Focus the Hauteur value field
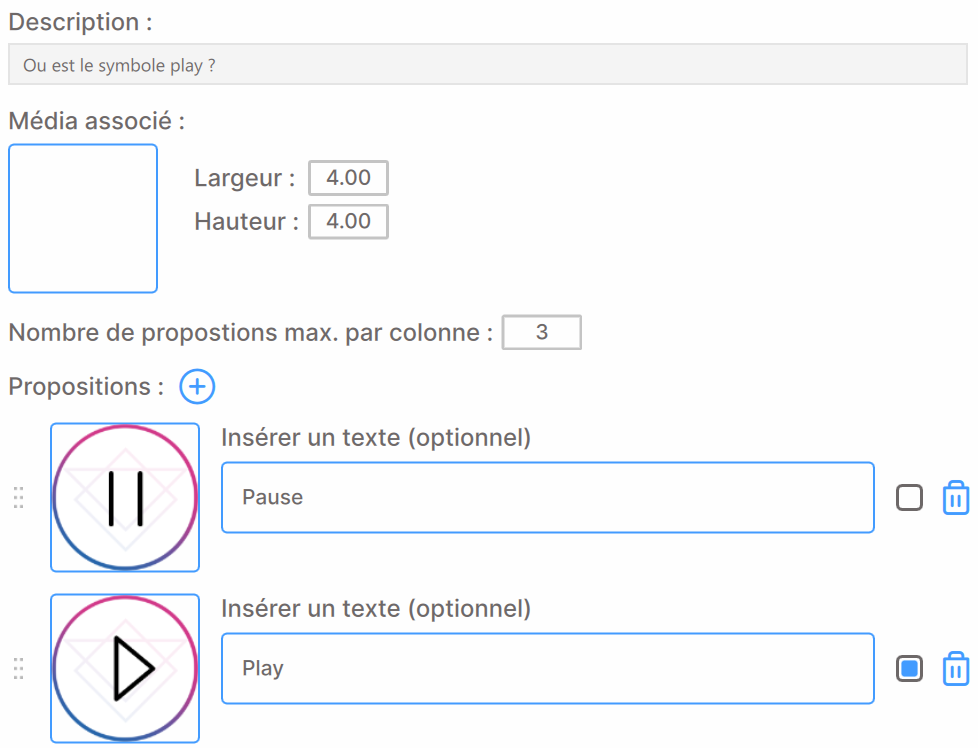This screenshot has height=748, width=978. click(349, 221)
